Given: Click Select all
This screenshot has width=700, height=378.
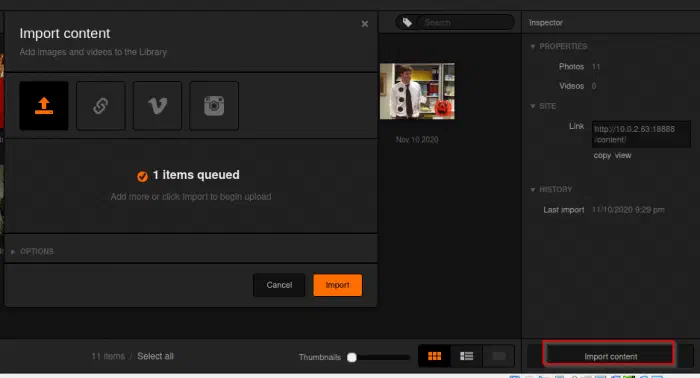Looking at the screenshot, I should pos(155,356).
